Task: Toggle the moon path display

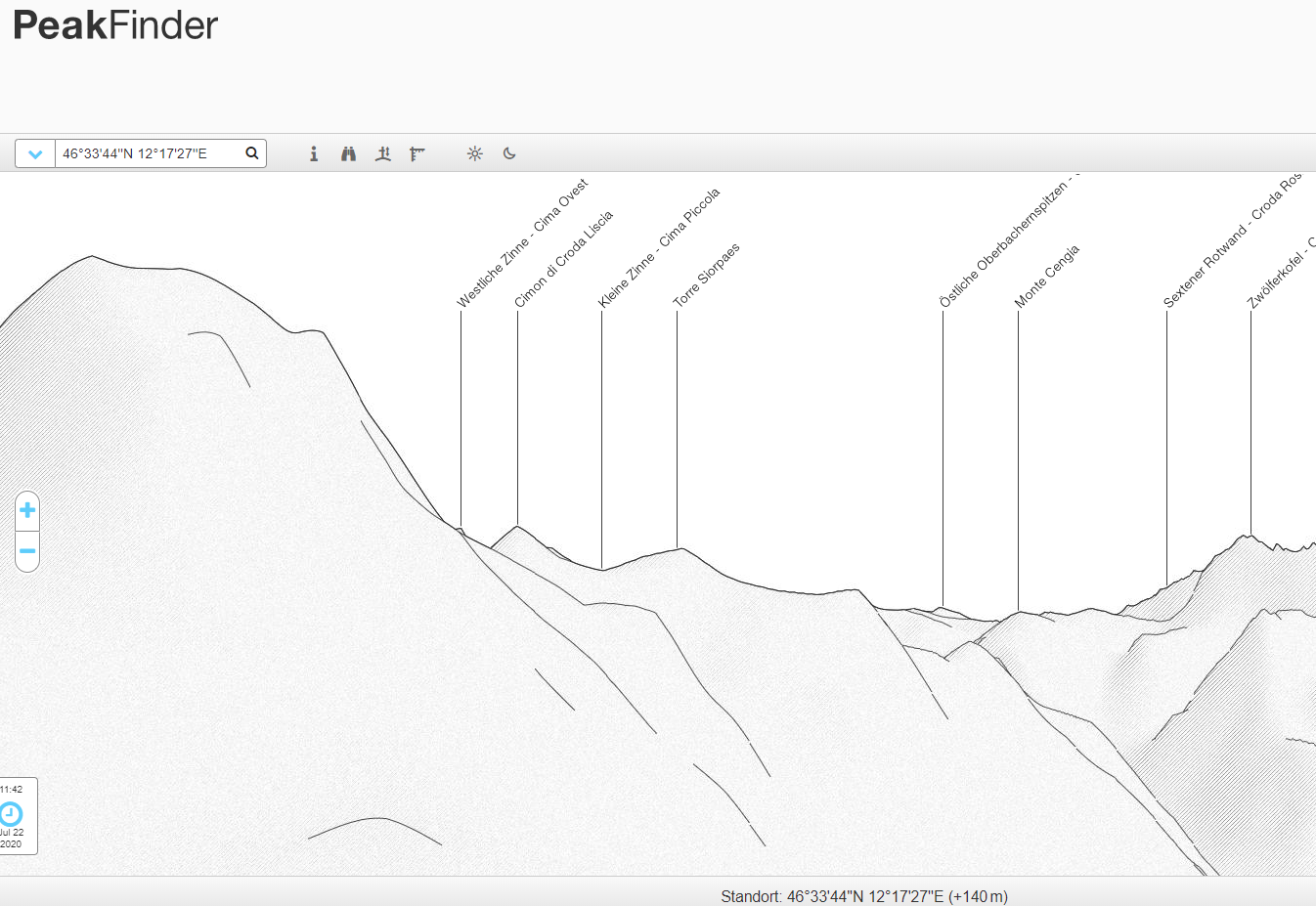Action: tap(509, 153)
